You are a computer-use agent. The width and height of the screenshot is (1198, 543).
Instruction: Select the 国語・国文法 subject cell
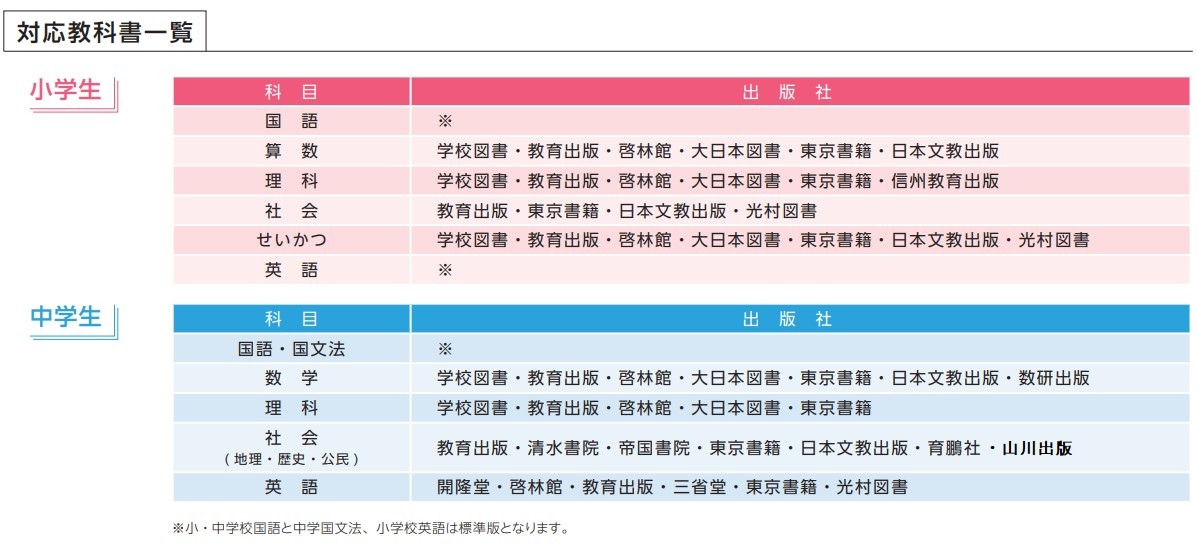click(291, 349)
